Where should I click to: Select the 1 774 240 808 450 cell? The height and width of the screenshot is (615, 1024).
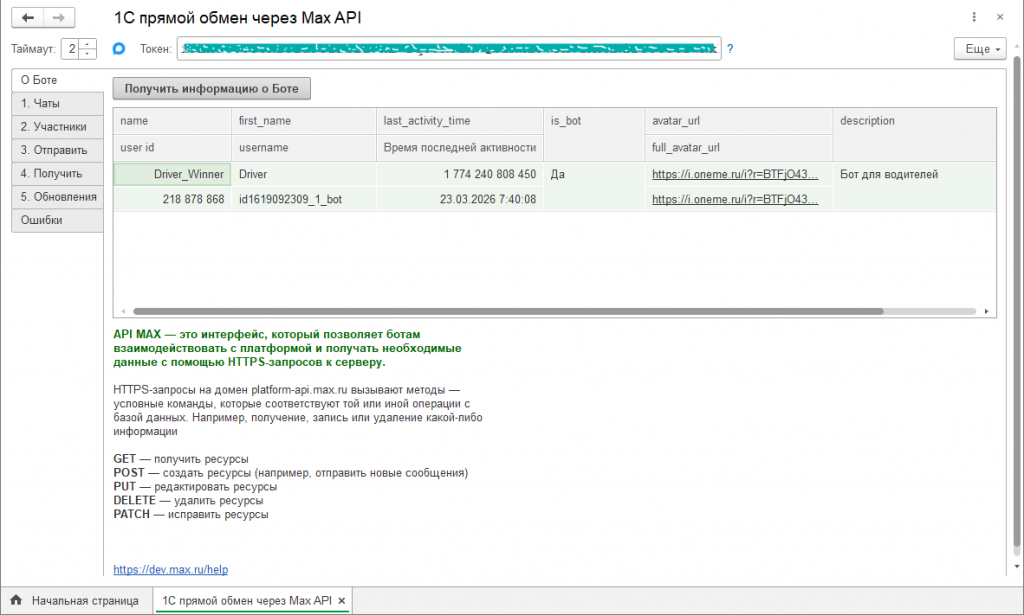coord(460,174)
